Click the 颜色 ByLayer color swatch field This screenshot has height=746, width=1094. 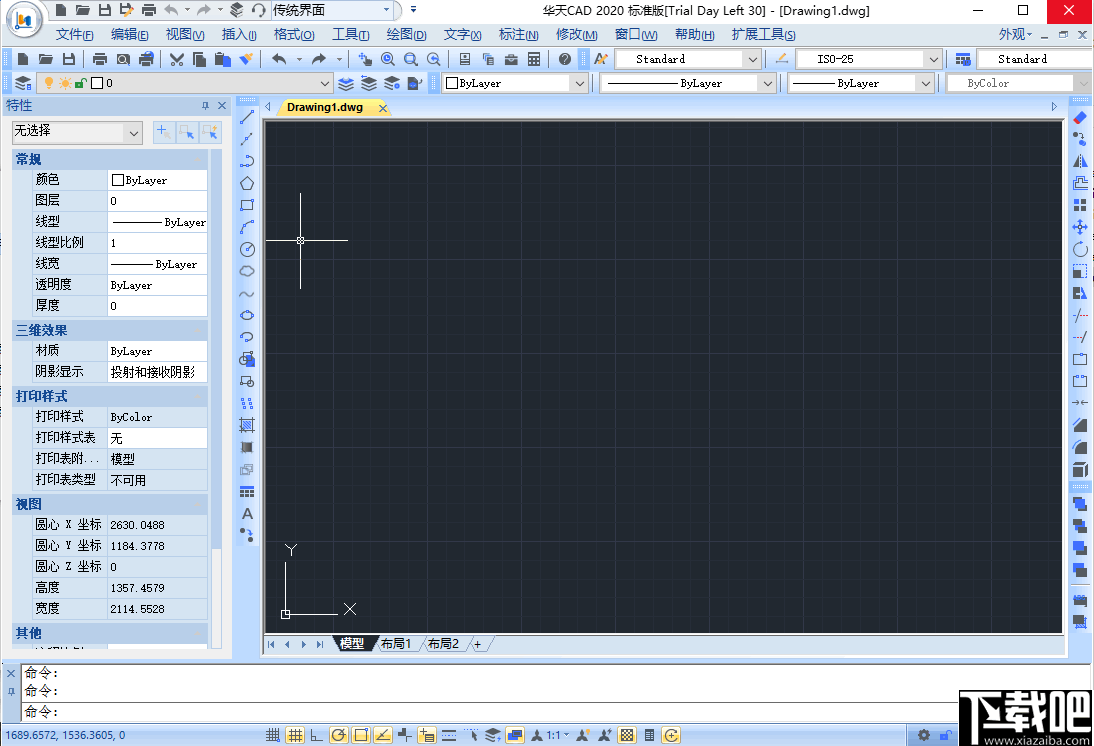pyautogui.click(x=158, y=180)
